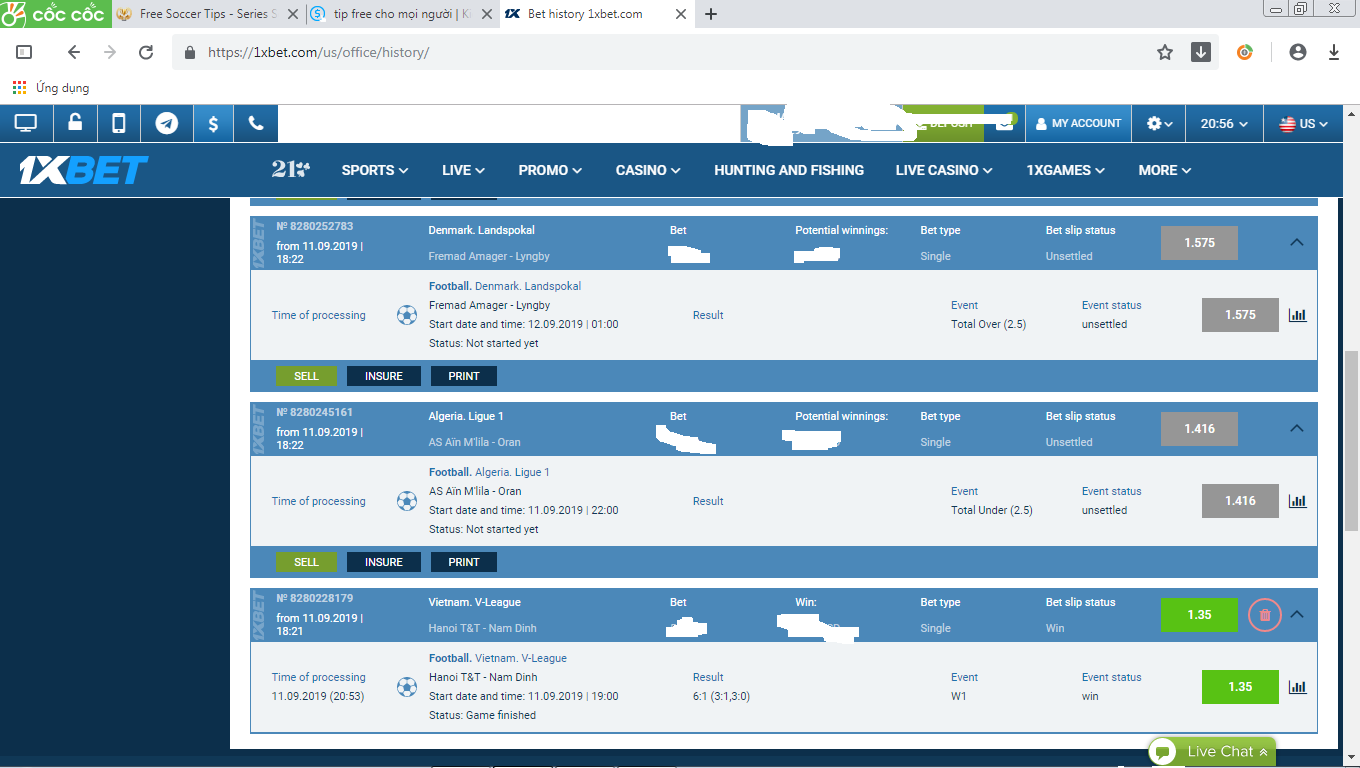Open the Live Chat widget
This screenshot has height=768, width=1360.
click(x=1212, y=752)
